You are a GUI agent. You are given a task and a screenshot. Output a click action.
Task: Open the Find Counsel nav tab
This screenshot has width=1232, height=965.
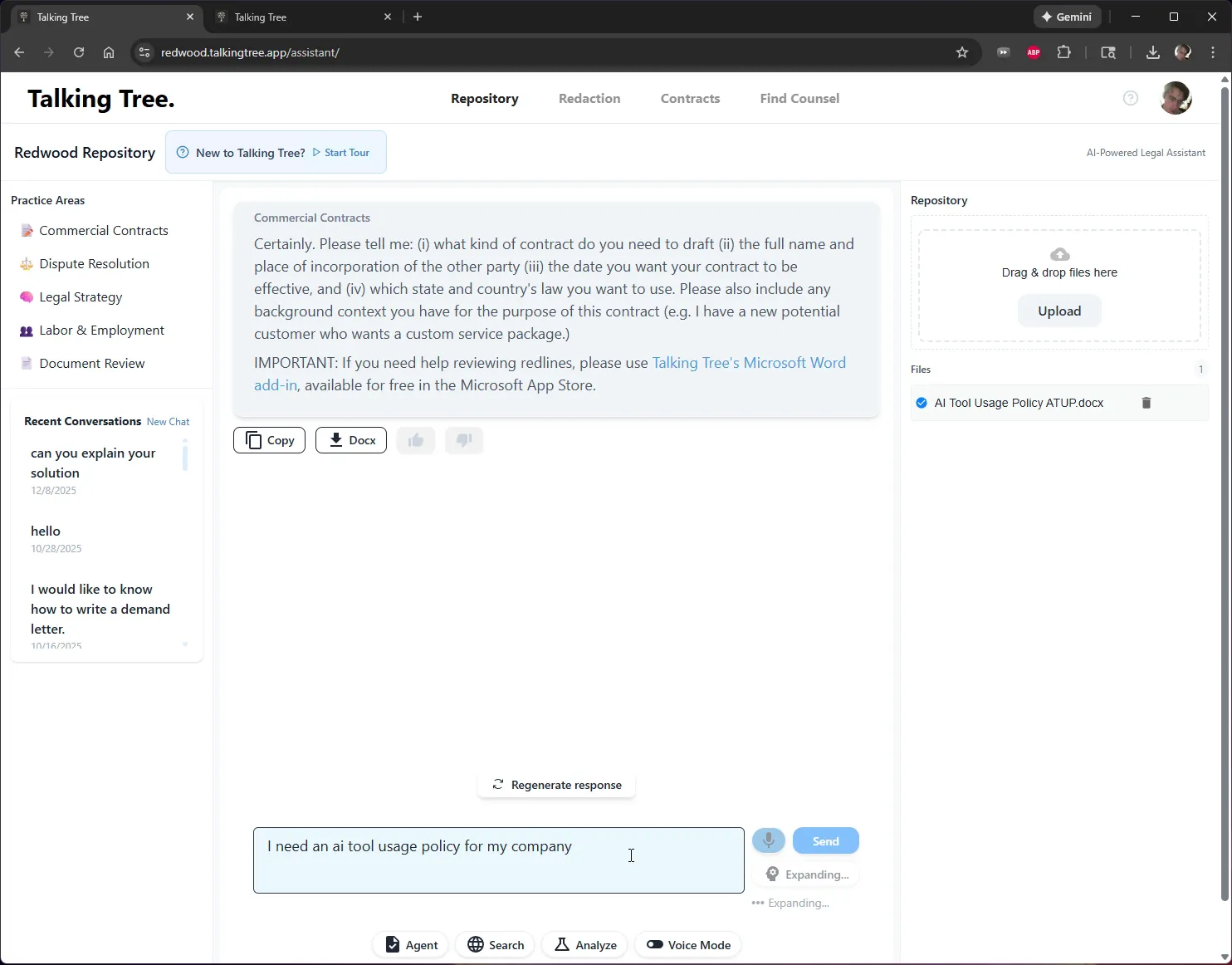[799, 98]
